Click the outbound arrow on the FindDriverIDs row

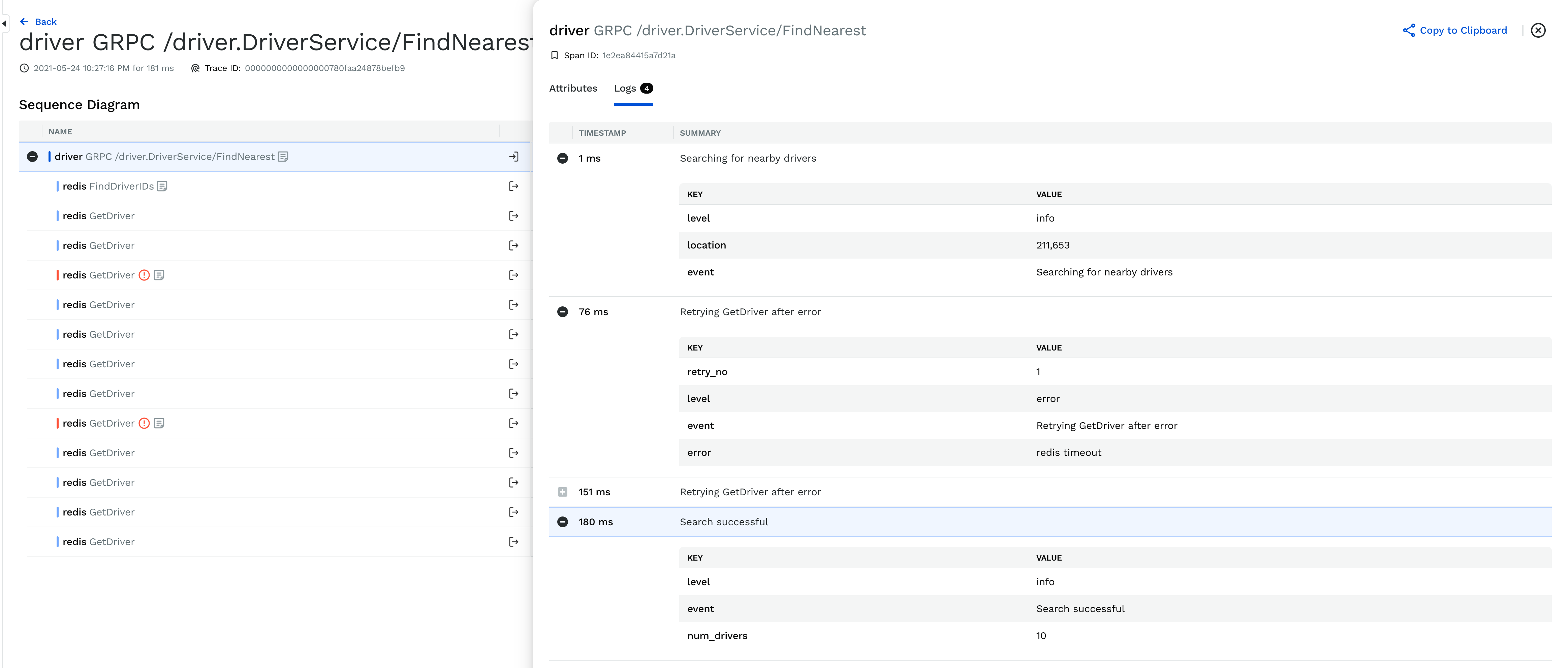pyautogui.click(x=513, y=186)
